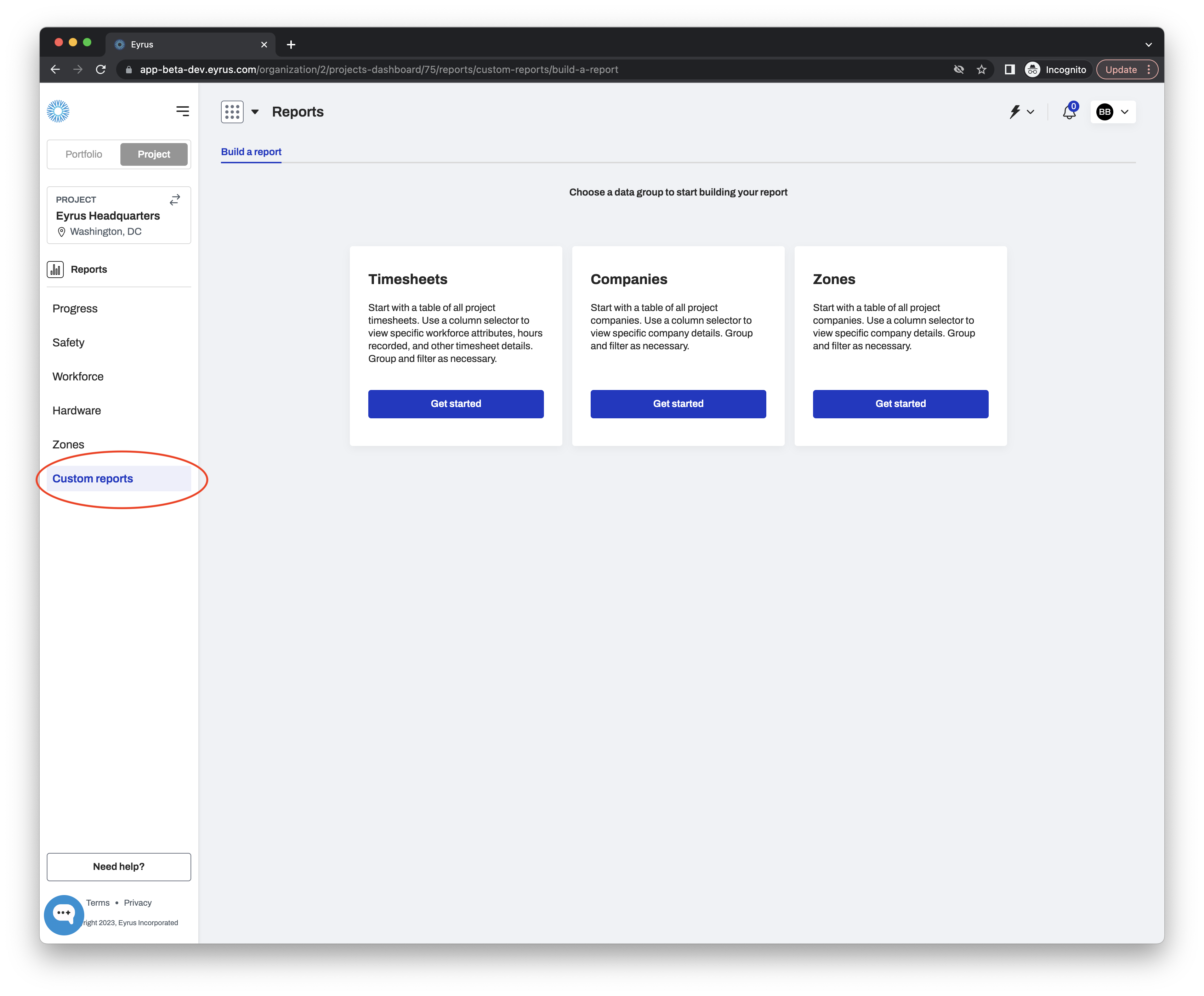Open the Workforce reports menu item
This screenshot has height=996, width=1204.
(119, 377)
